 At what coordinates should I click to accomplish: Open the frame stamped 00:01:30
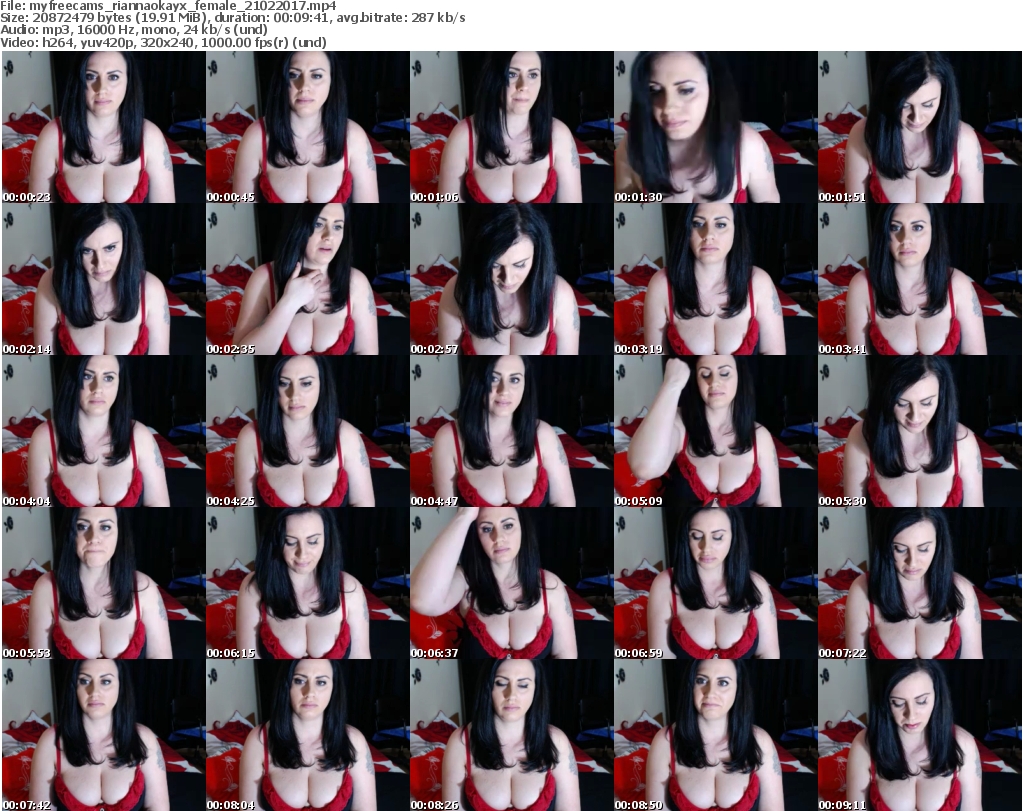[x=716, y=127]
